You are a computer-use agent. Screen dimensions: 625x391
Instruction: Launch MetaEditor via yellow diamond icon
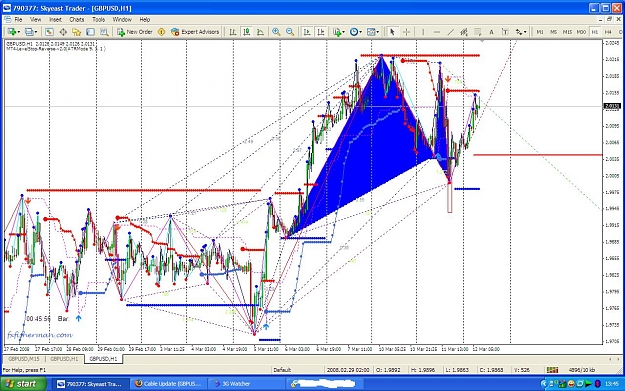(161, 32)
